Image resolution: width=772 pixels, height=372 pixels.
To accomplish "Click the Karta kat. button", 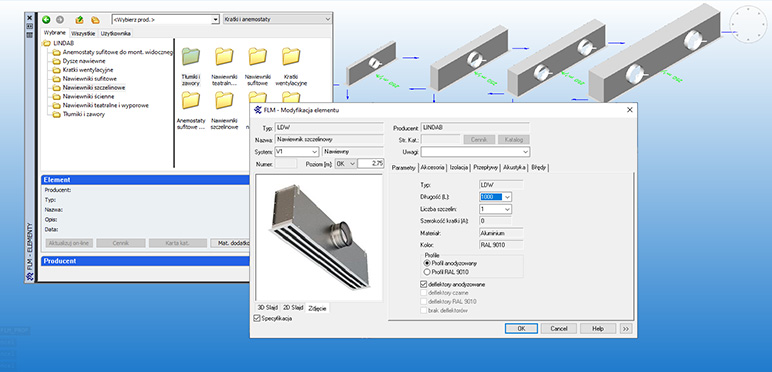I will pyautogui.click(x=178, y=243).
